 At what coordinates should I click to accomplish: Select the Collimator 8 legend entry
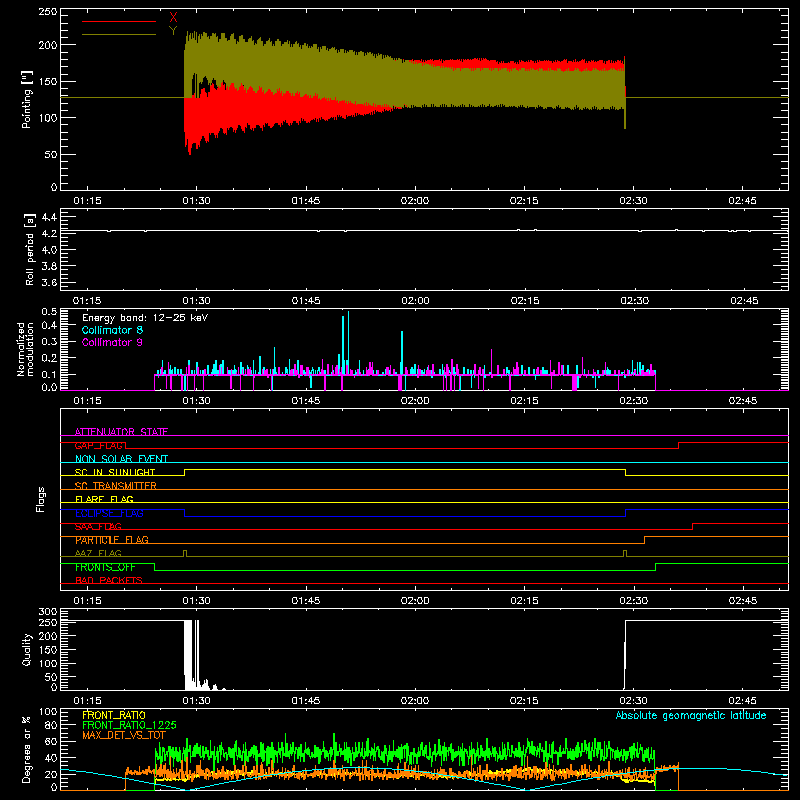[x=112, y=330]
